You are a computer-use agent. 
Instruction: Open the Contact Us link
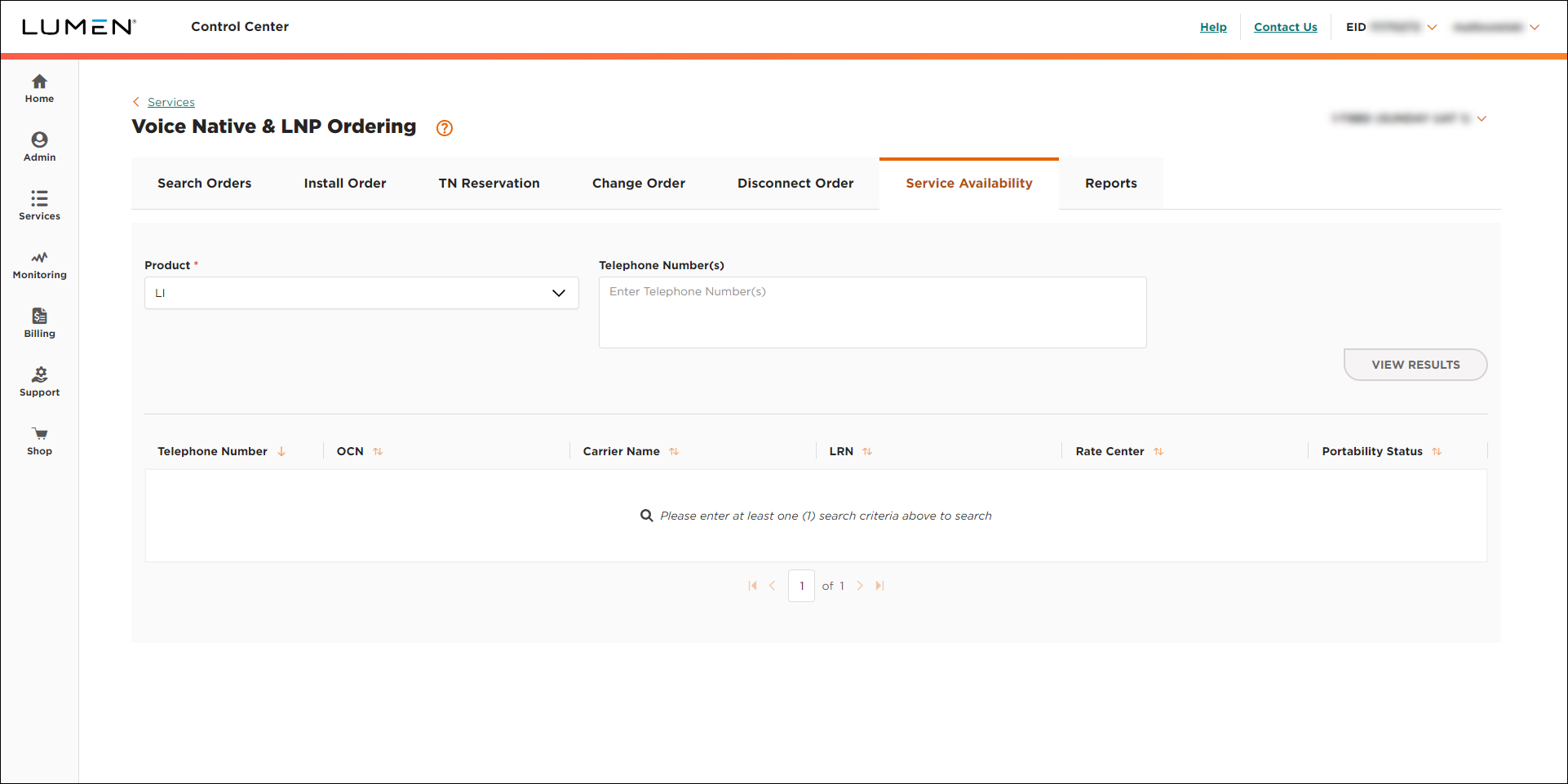1286,27
